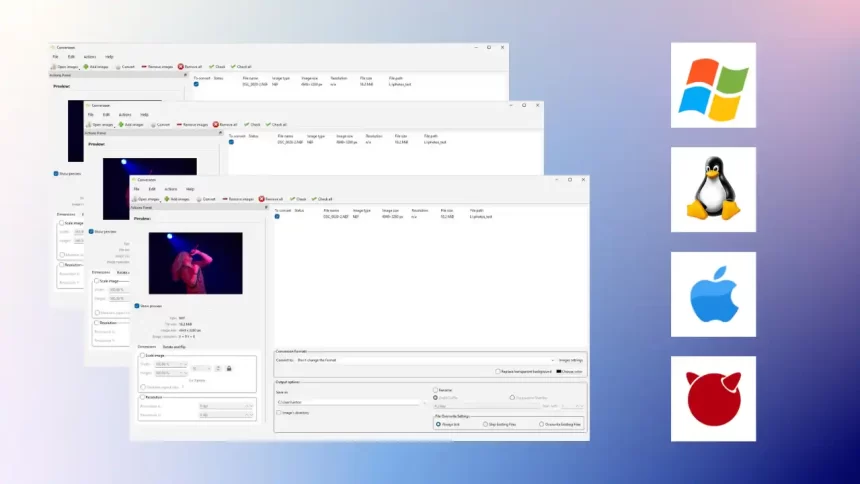860x484 pixels.
Task: Click Open images icon in front window toolbar
Action: click(134, 199)
